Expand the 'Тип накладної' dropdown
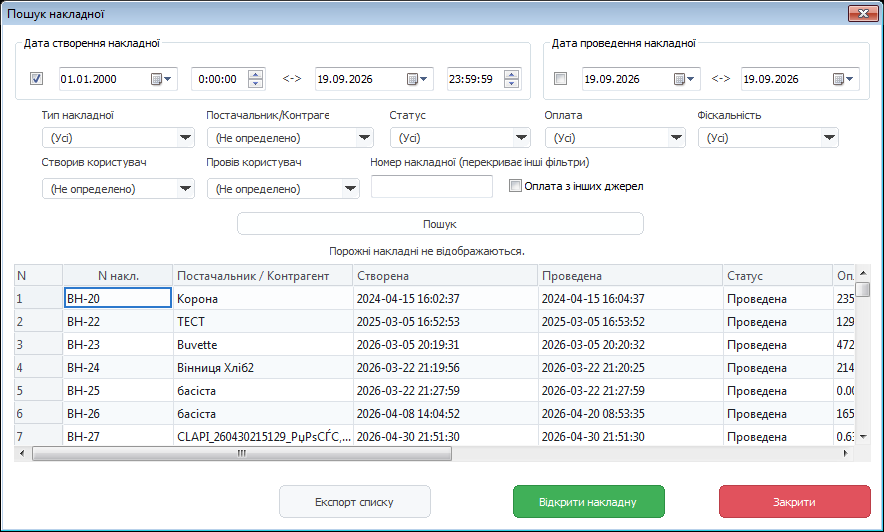Viewport: 884px width, 532px height. 185,138
